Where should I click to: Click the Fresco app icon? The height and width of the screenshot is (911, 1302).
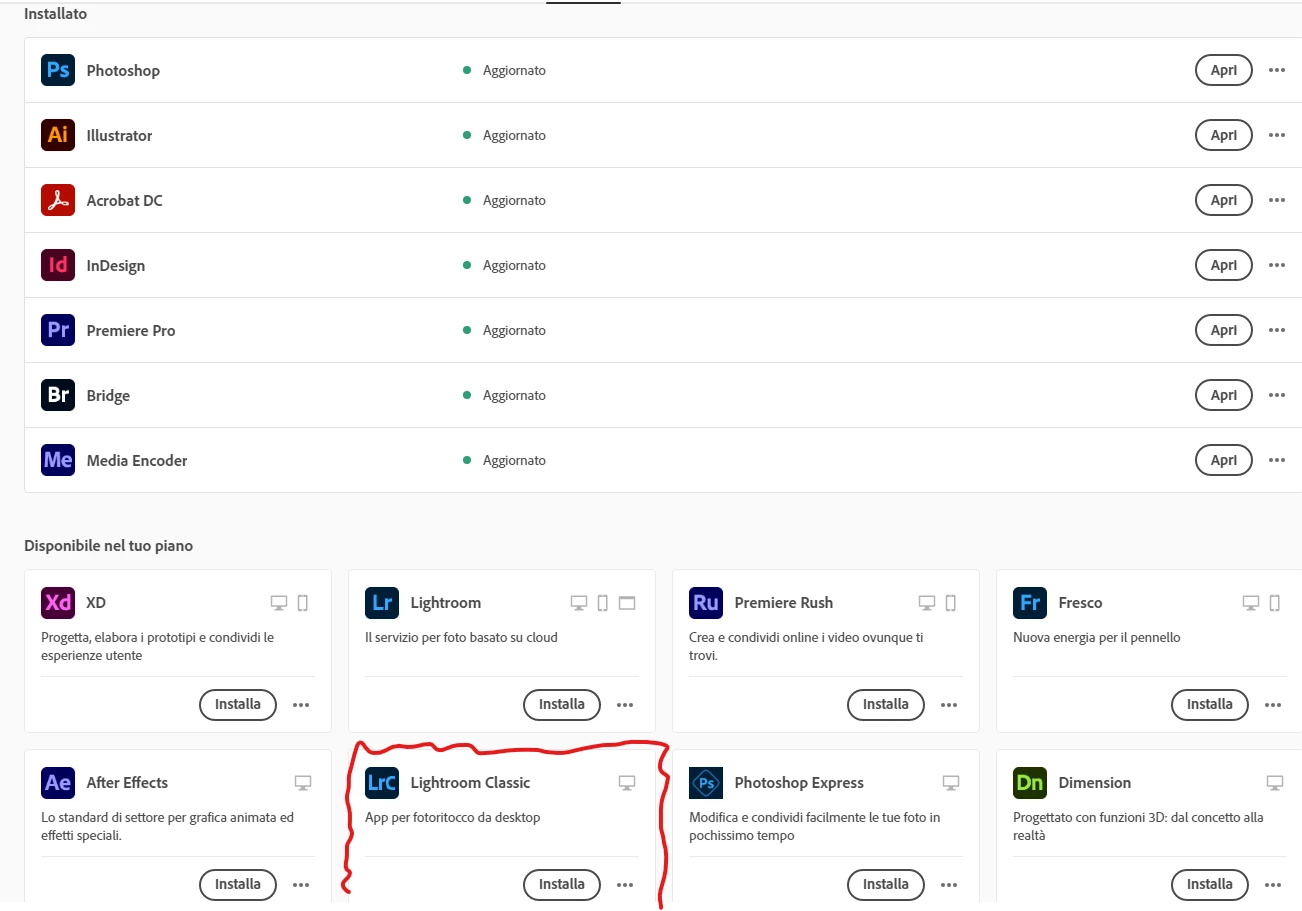[x=1030, y=603]
